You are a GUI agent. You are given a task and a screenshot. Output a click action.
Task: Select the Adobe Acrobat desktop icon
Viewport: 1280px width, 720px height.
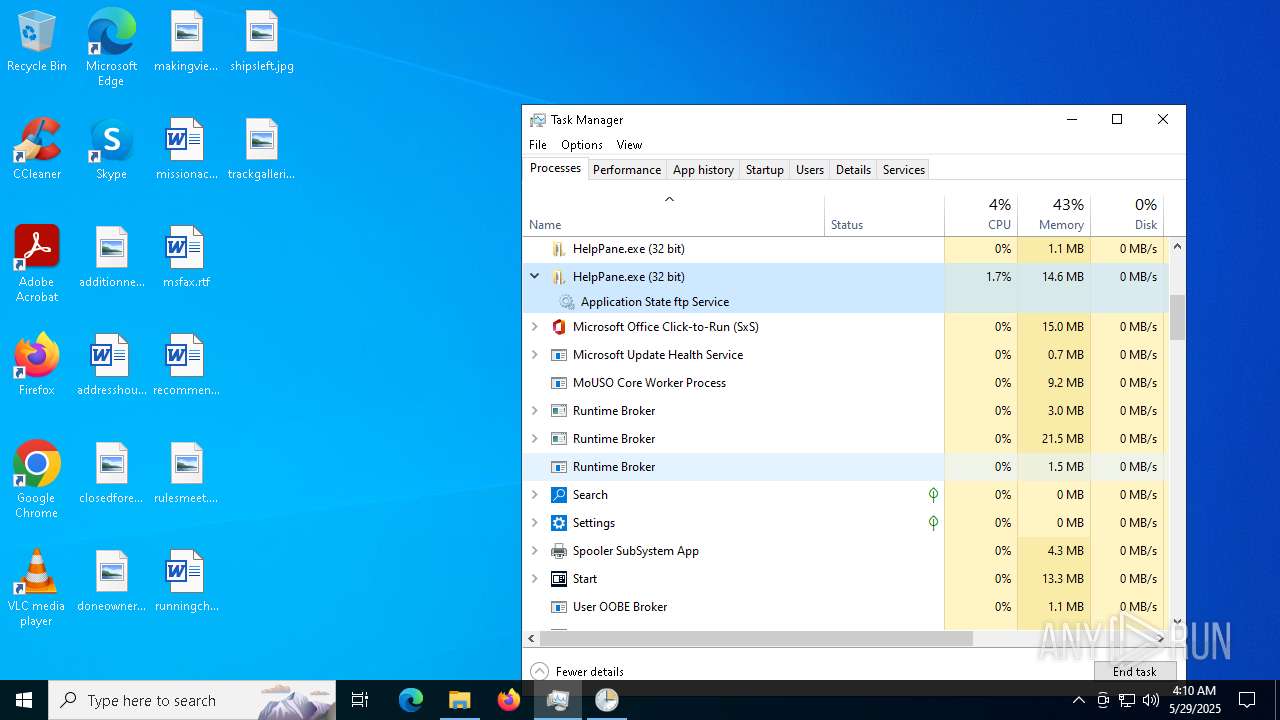point(37,265)
